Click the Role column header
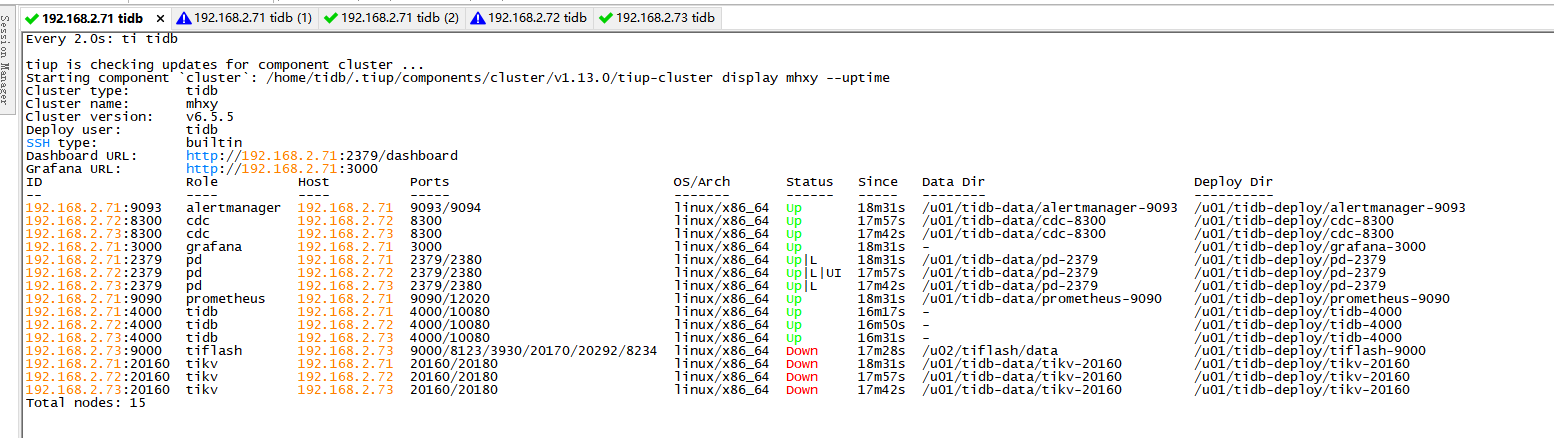Viewport: 1554px width, 438px height. click(202, 182)
